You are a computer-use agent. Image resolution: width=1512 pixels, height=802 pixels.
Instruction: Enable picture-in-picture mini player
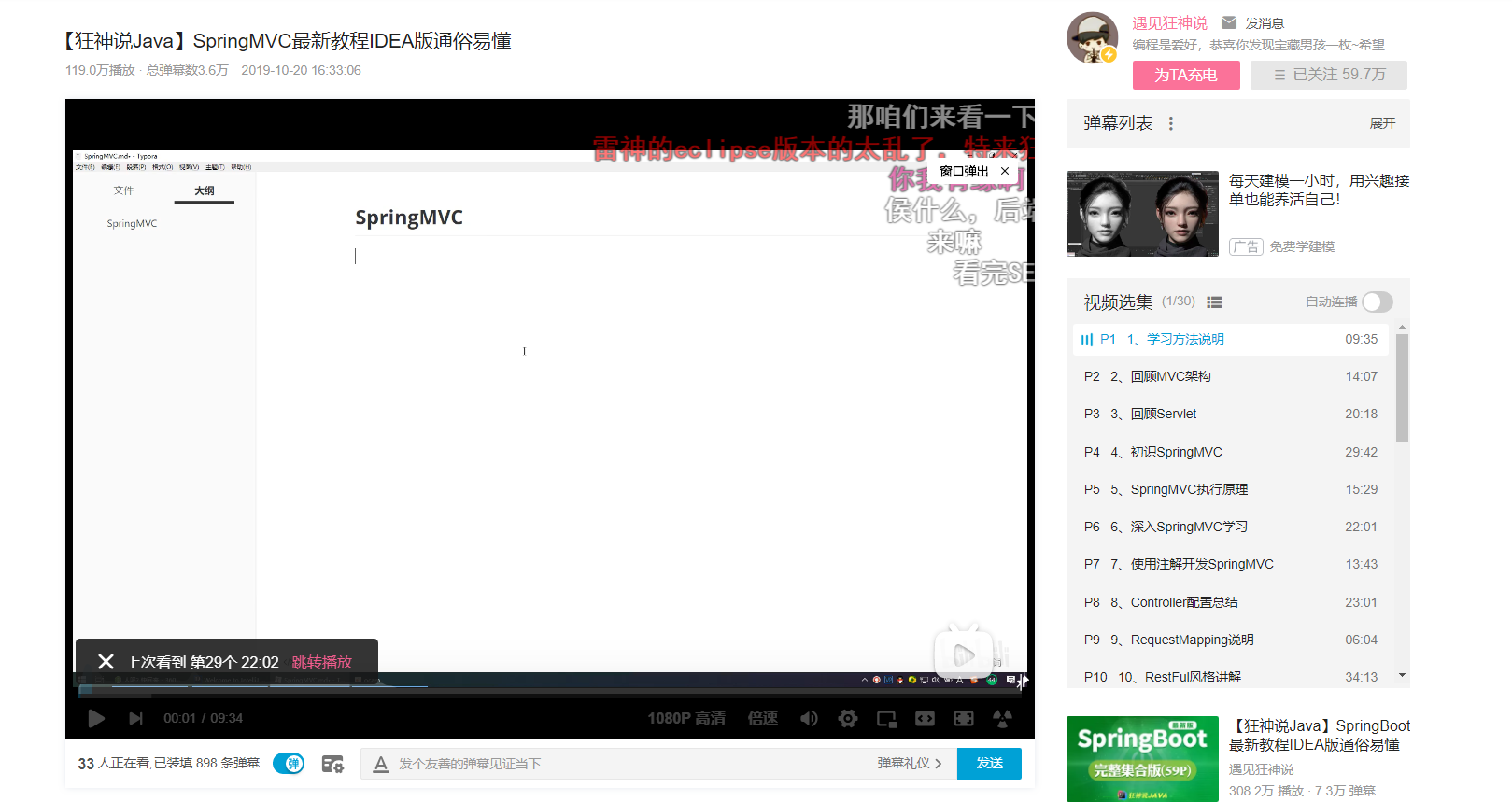[x=887, y=718]
